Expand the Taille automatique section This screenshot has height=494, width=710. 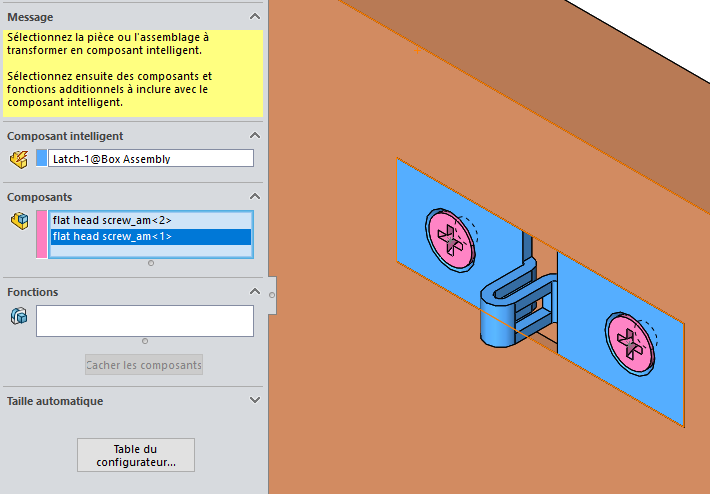255,400
